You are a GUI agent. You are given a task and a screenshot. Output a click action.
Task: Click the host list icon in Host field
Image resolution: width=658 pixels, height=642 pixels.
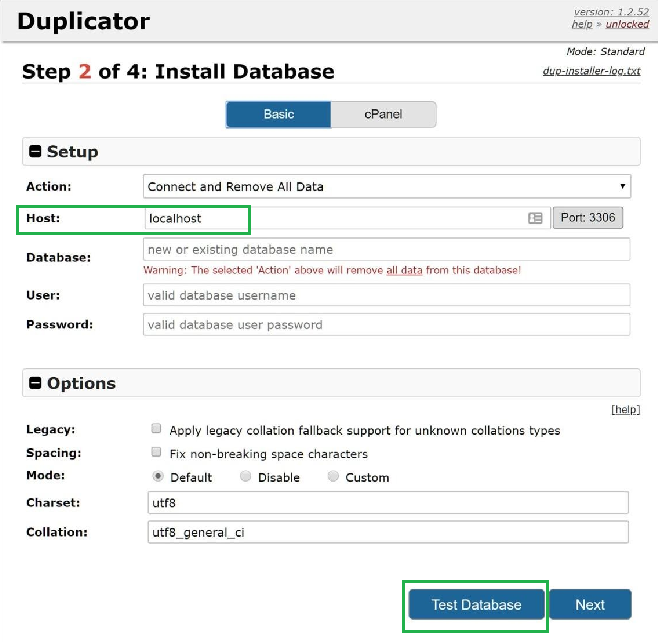pyautogui.click(x=535, y=218)
